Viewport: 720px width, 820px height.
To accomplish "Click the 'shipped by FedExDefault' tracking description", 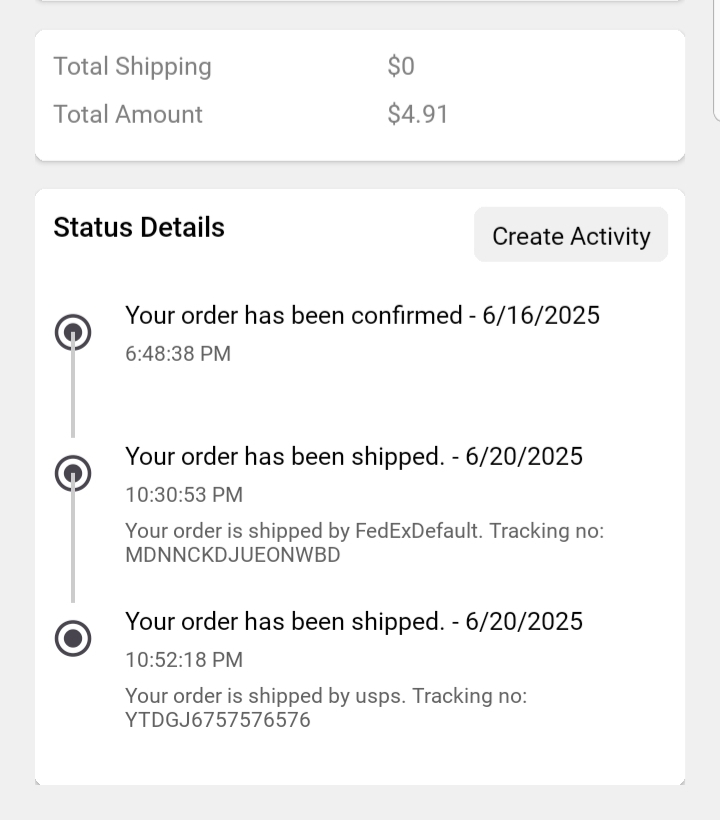I will click(x=364, y=531).
